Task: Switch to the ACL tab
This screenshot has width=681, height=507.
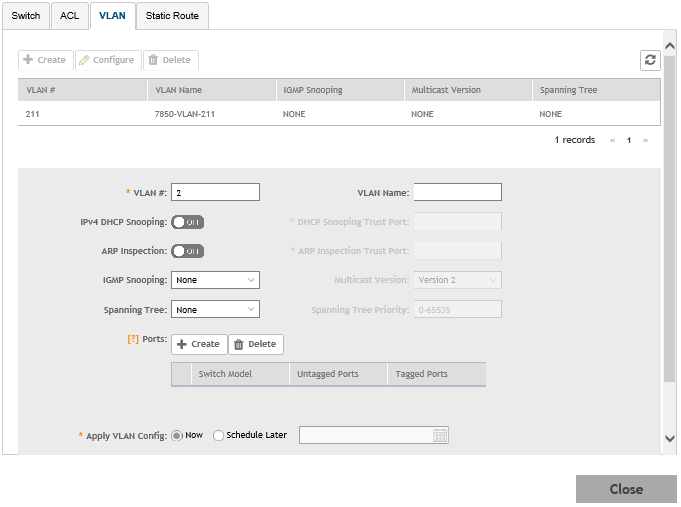Action: click(x=68, y=16)
